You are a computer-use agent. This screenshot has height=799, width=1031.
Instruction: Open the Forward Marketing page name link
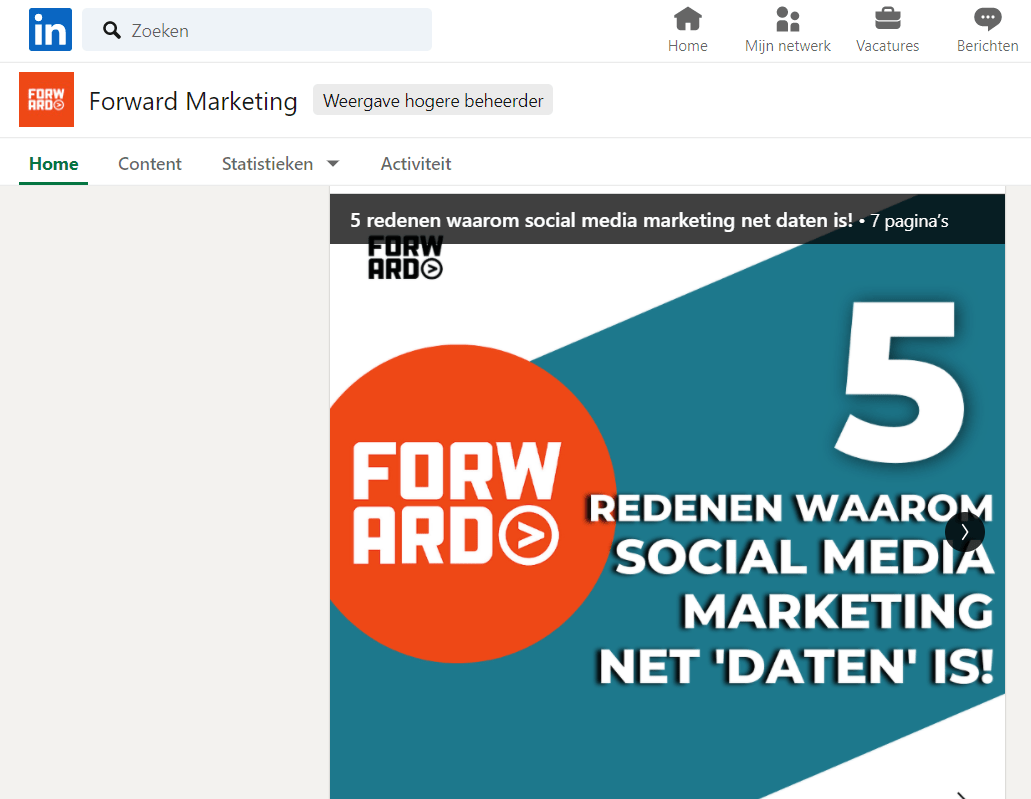pyautogui.click(x=193, y=101)
